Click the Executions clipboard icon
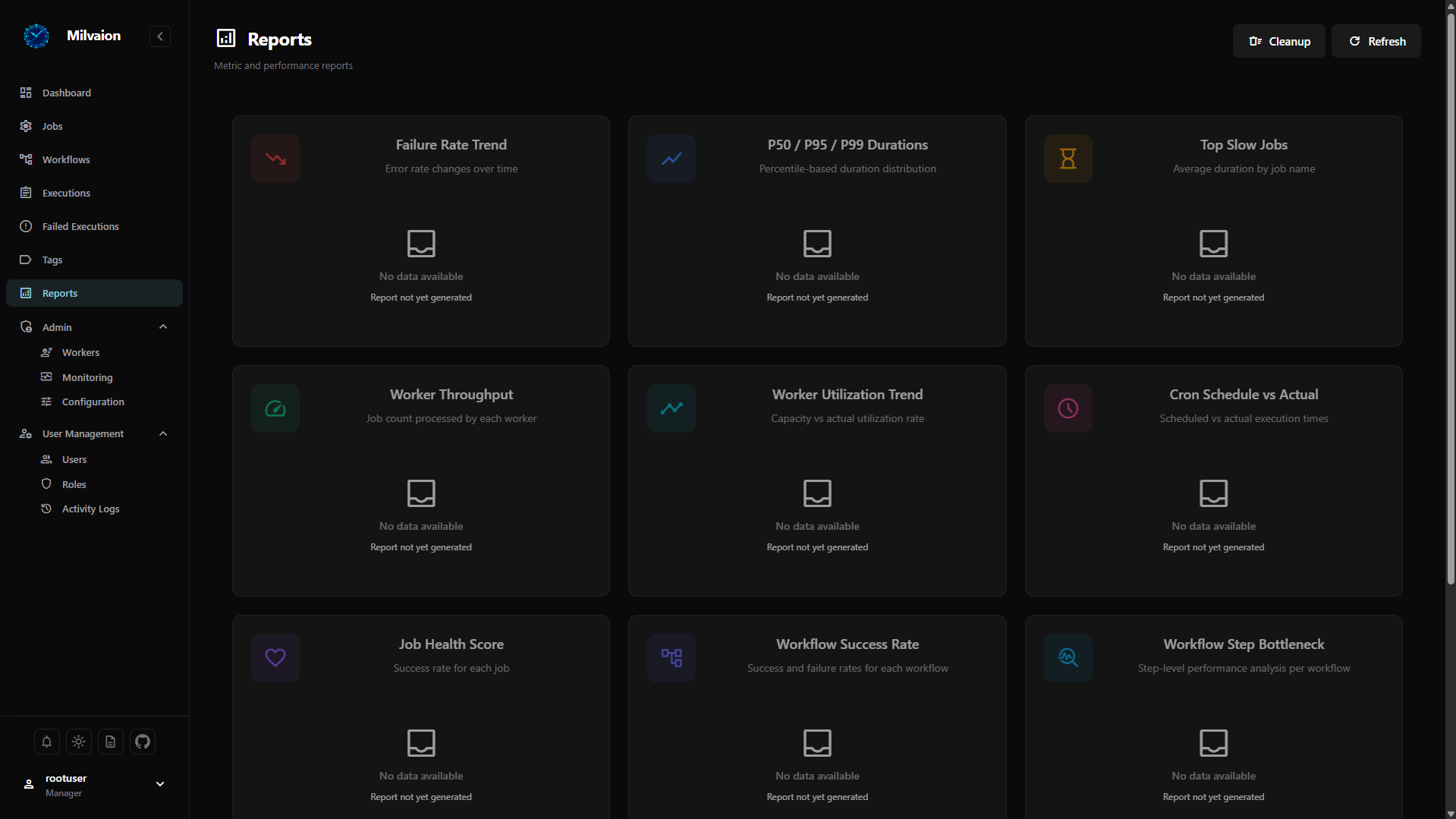The width and height of the screenshot is (1456, 819). click(x=26, y=193)
